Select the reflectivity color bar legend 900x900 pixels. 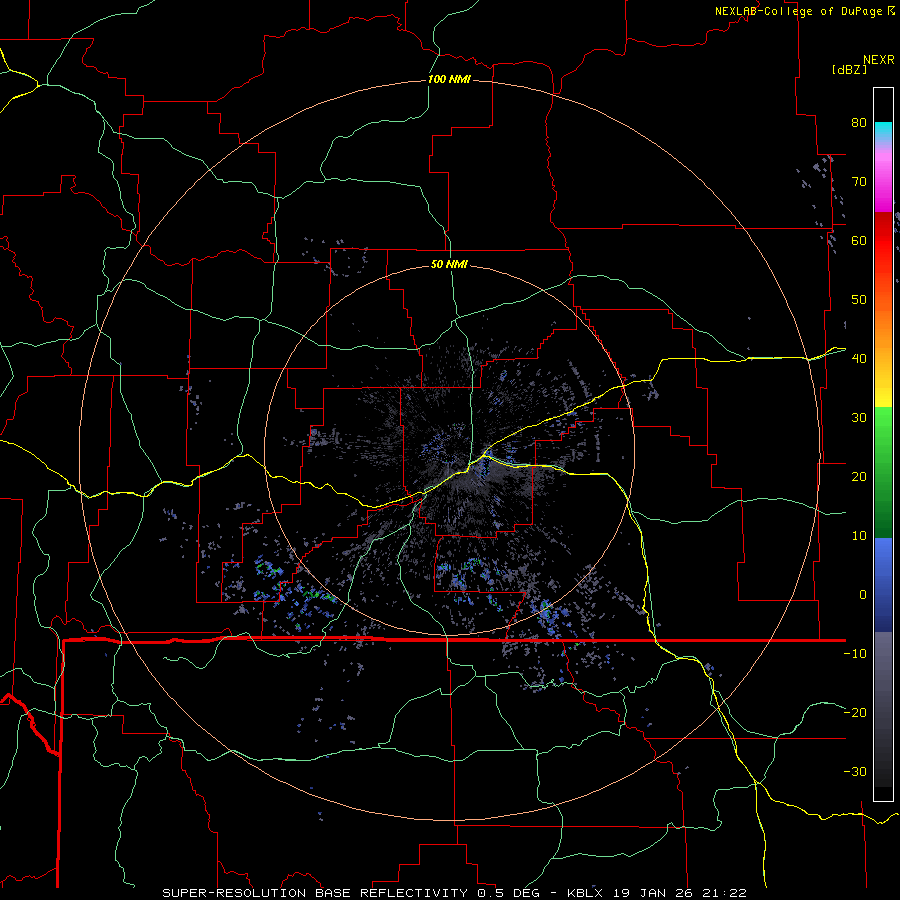click(883, 444)
